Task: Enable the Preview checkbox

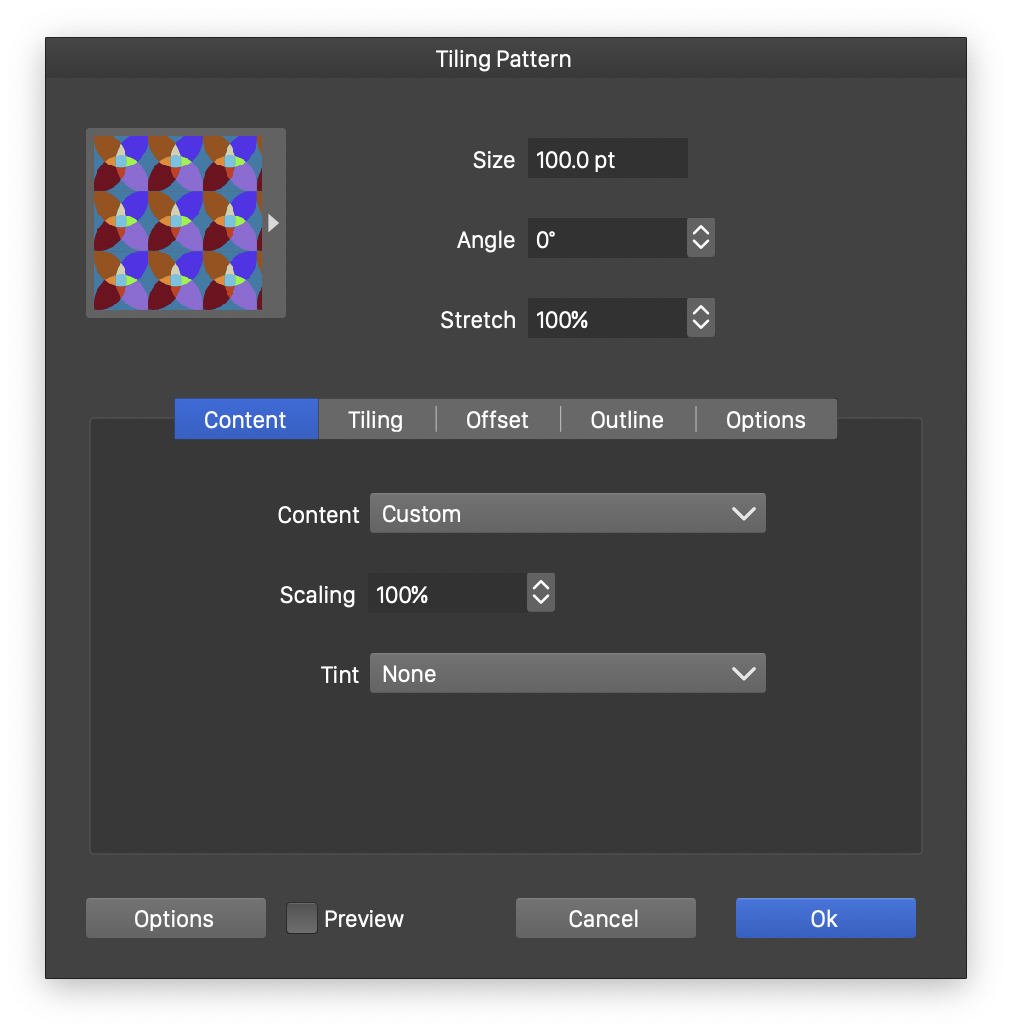Action: click(302, 918)
